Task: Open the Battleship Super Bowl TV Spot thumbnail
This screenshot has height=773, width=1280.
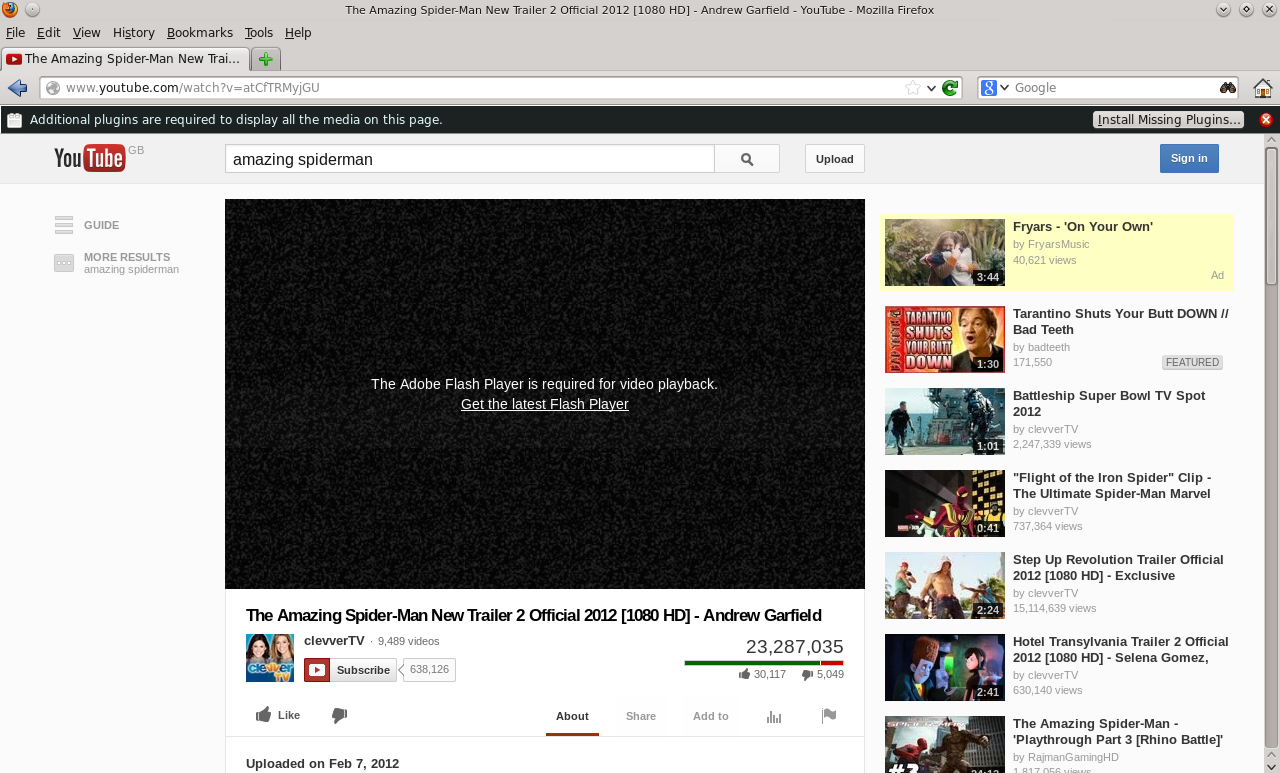Action: [945, 421]
